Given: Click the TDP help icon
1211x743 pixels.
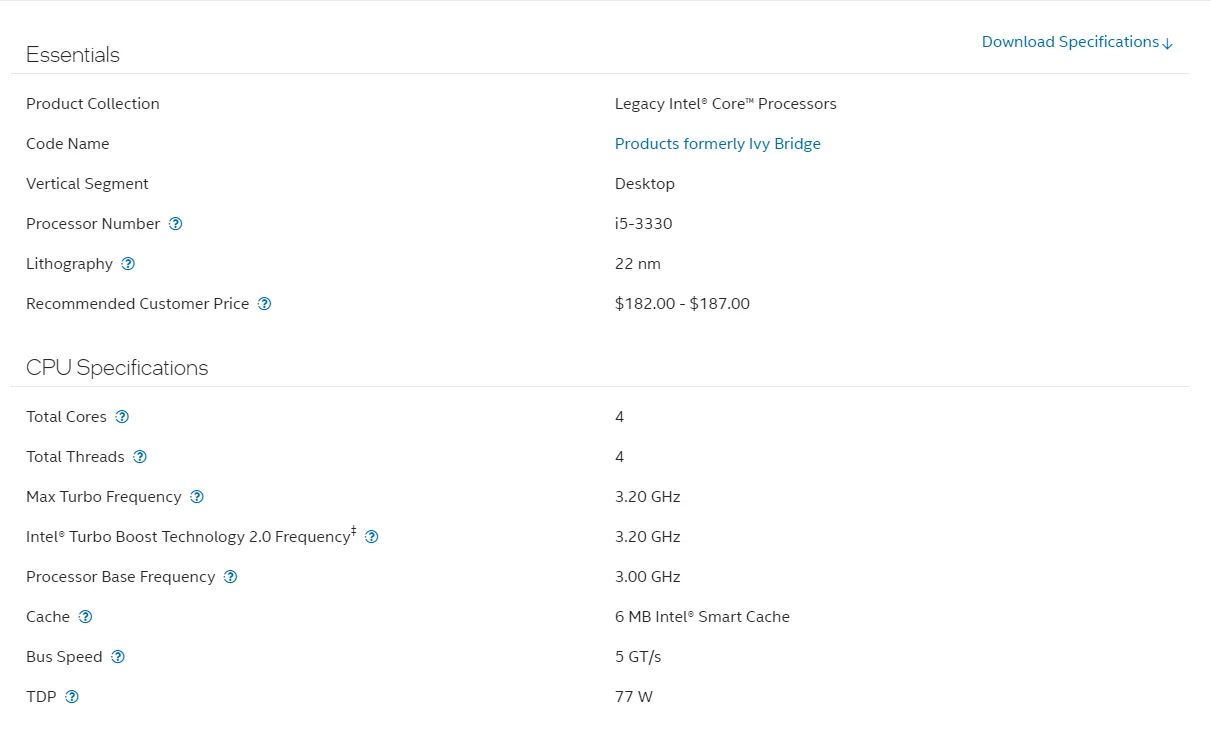Looking at the screenshot, I should (x=72, y=697).
